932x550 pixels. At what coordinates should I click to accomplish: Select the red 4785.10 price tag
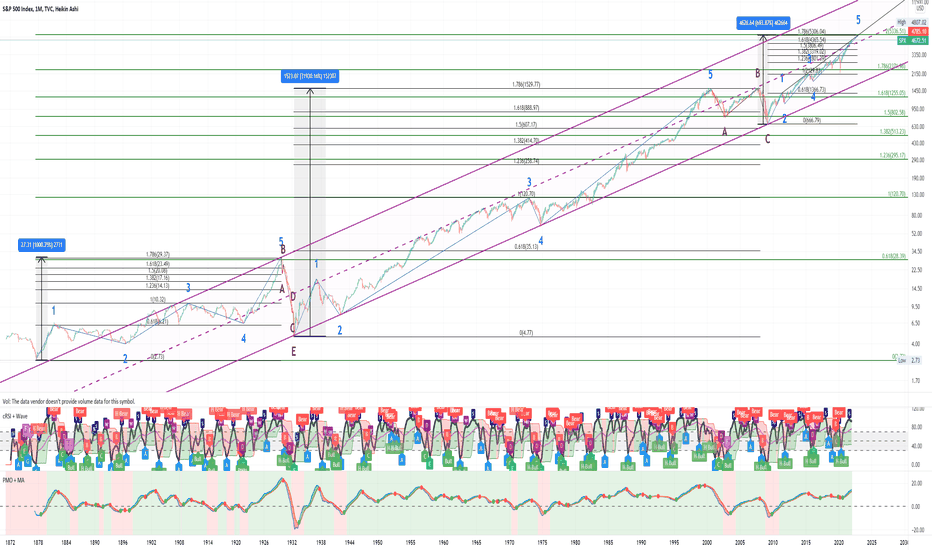pos(919,31)
